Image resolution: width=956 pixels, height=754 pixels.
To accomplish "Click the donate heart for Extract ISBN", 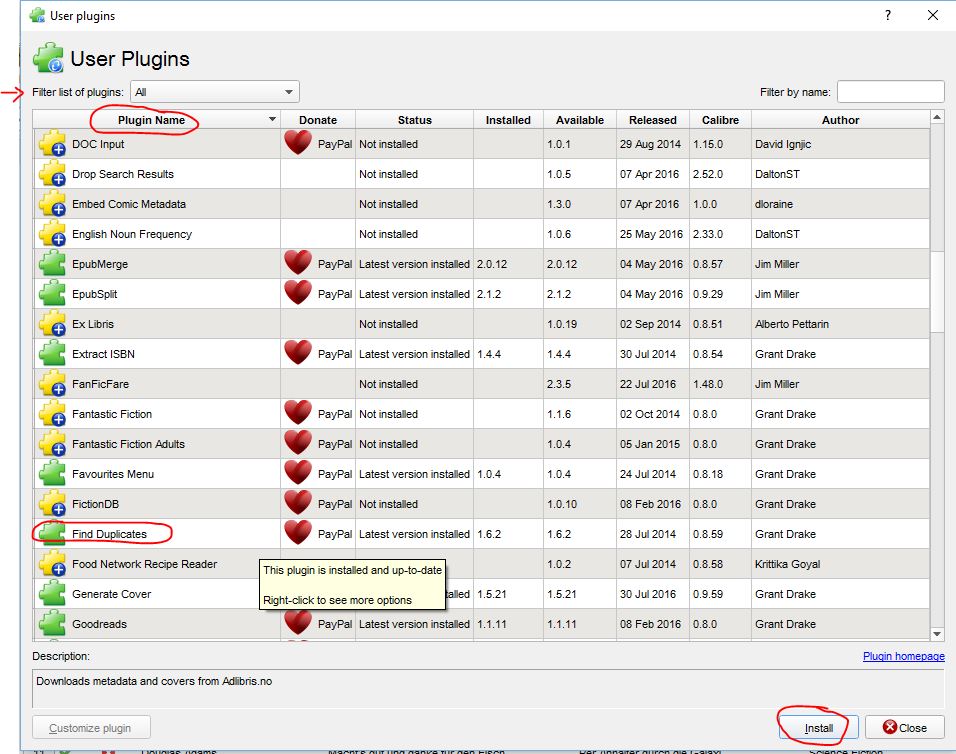I will [298, 352].
